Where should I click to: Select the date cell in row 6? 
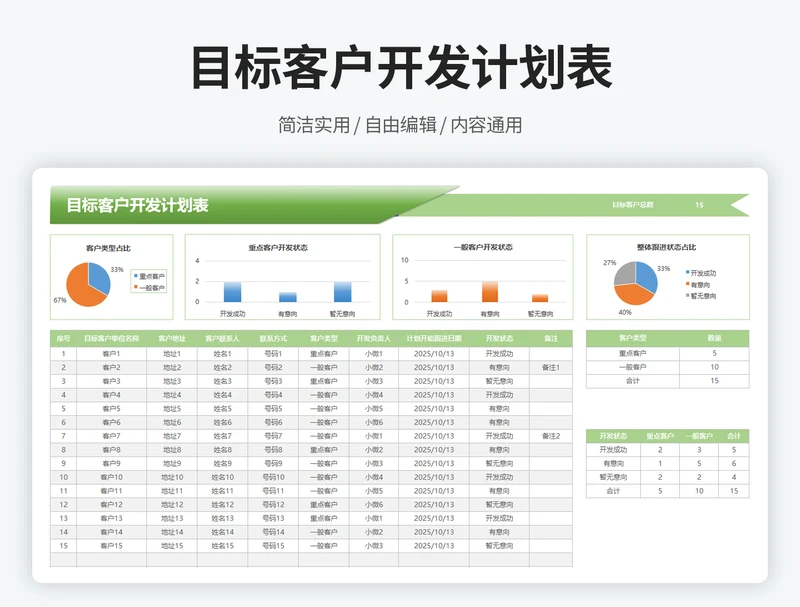coord(434,422)
